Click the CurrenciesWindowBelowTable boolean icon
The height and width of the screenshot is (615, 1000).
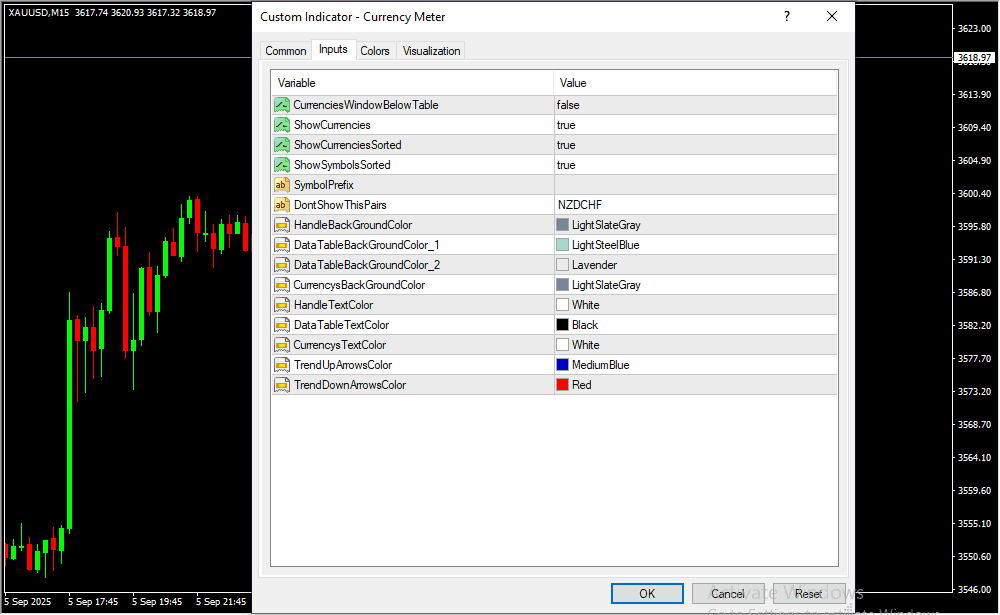(281, 105)
